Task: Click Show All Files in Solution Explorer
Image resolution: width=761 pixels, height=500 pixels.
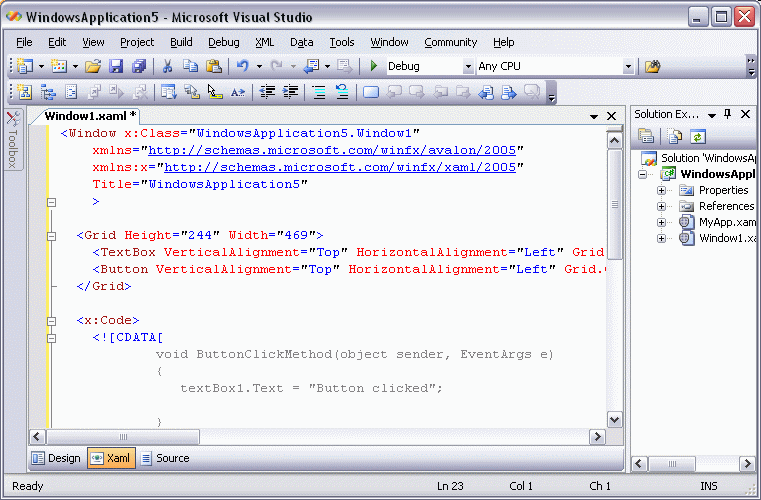Action: [675, 136]
